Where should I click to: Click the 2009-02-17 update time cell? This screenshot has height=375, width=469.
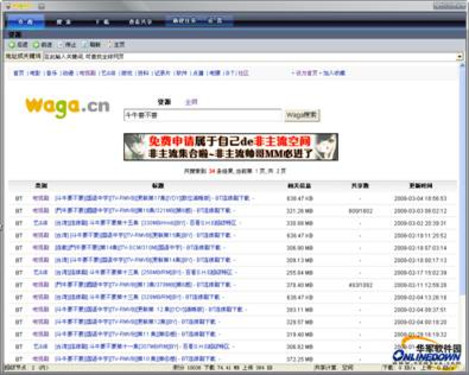[420, 273]
